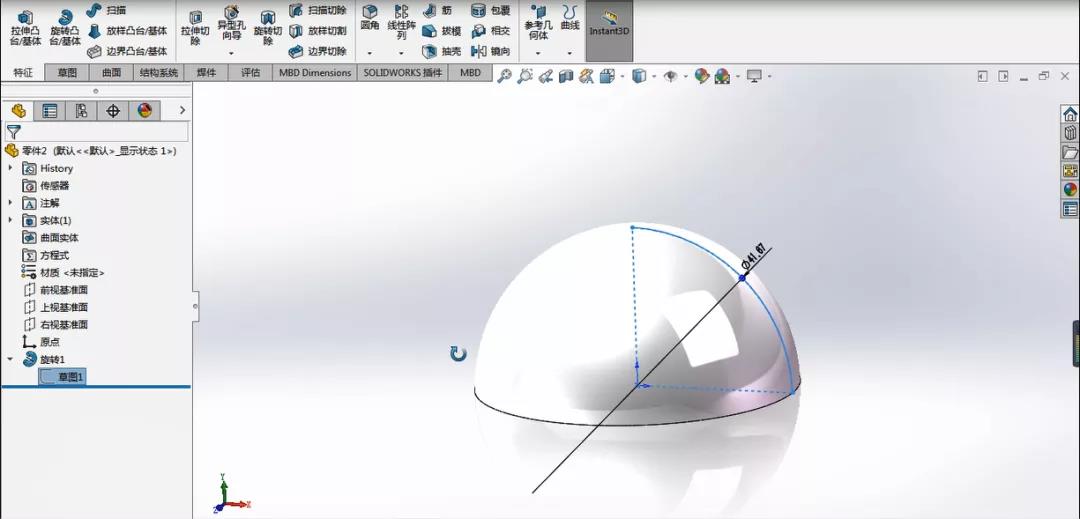Switch to the 特征 features tab
This screenshot has height=519, width=1080.
click(x=23, y=72)
